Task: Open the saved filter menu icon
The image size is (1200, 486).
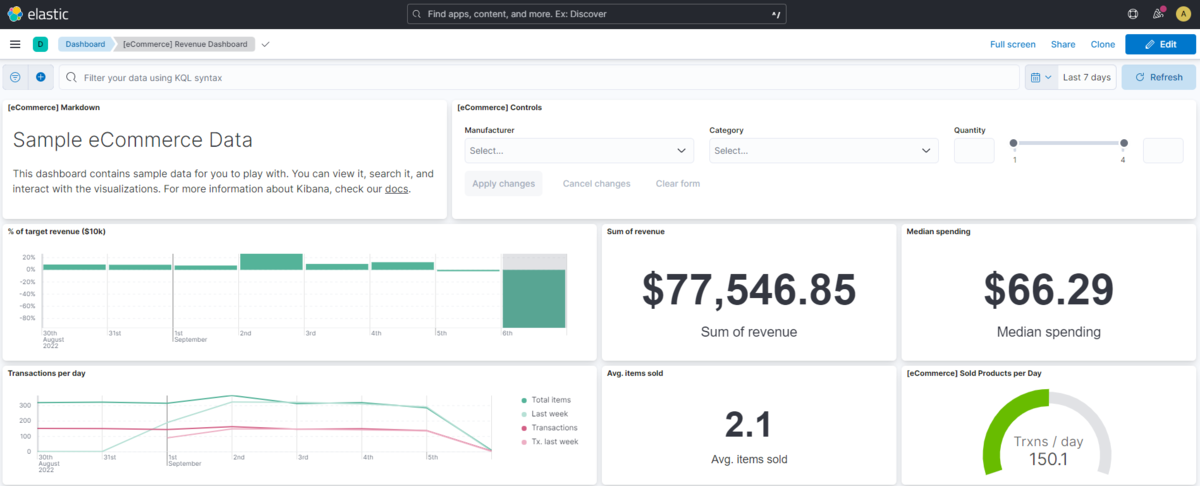Action: [15, 77]
